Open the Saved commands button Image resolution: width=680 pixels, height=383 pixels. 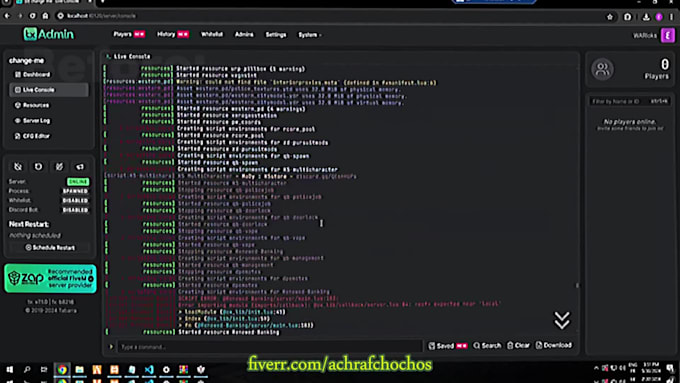448,346
